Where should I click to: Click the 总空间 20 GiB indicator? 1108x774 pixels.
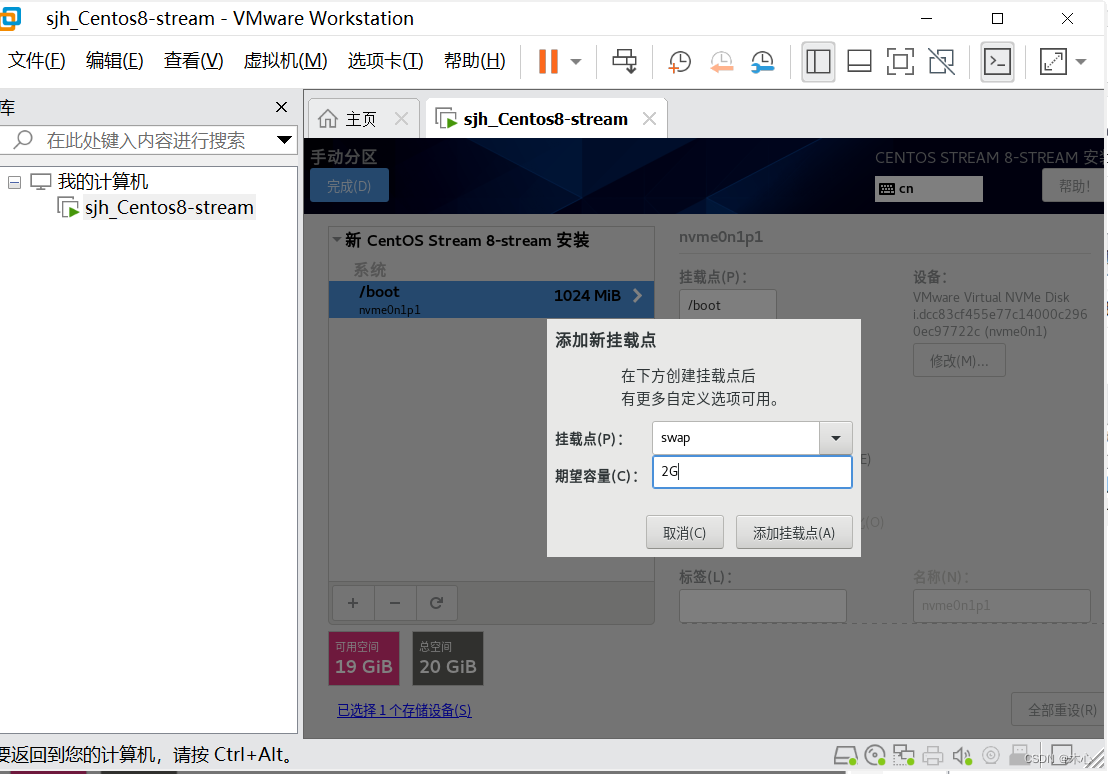coord(448,658)
